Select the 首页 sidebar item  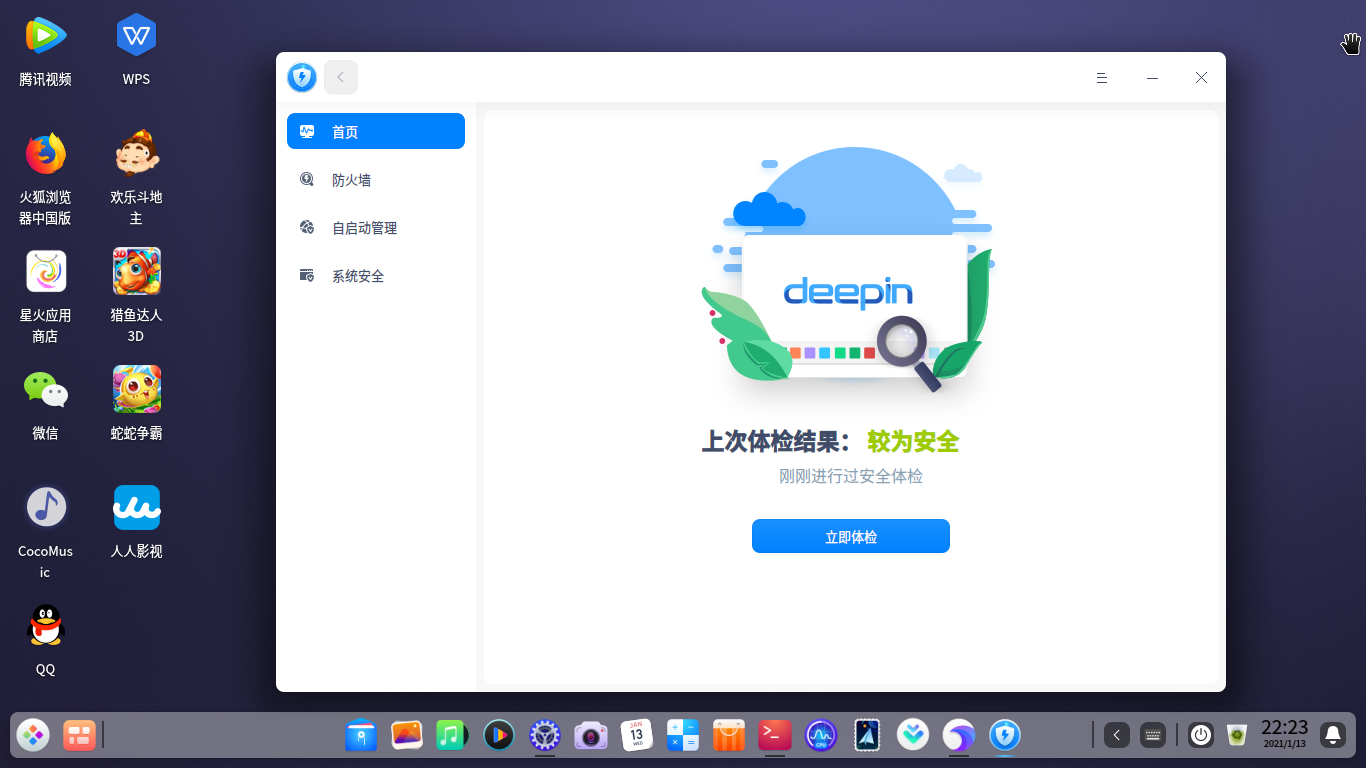375,131
